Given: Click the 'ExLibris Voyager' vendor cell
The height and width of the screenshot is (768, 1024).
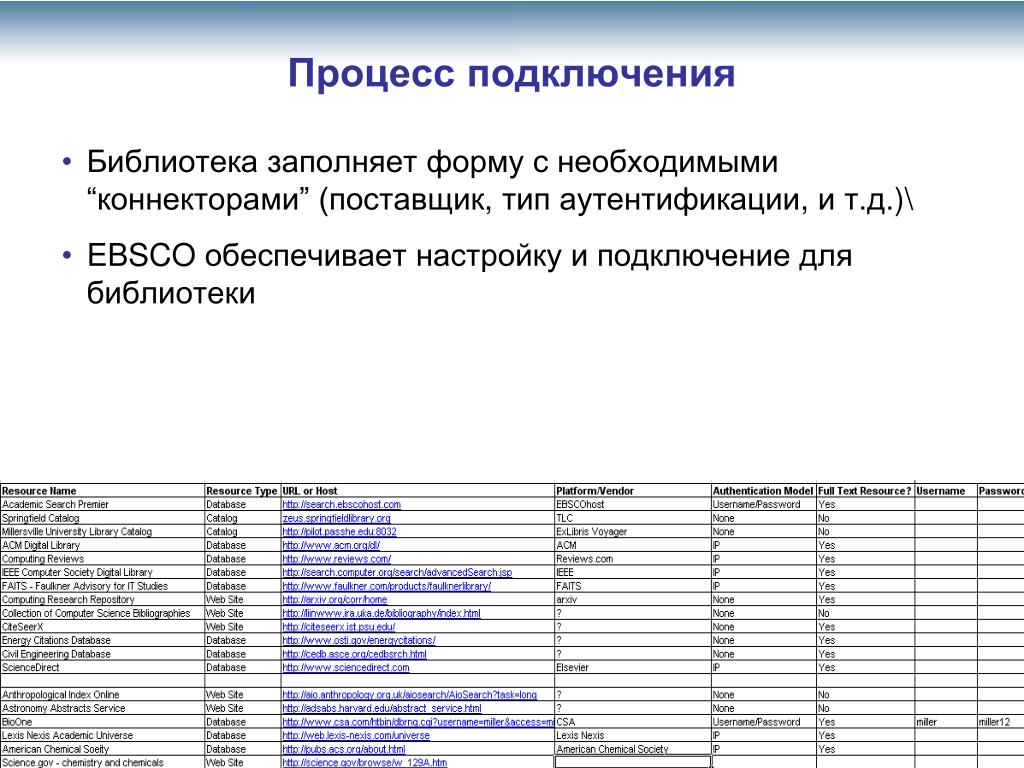Looking at the screenshot, I should (633, 532).
